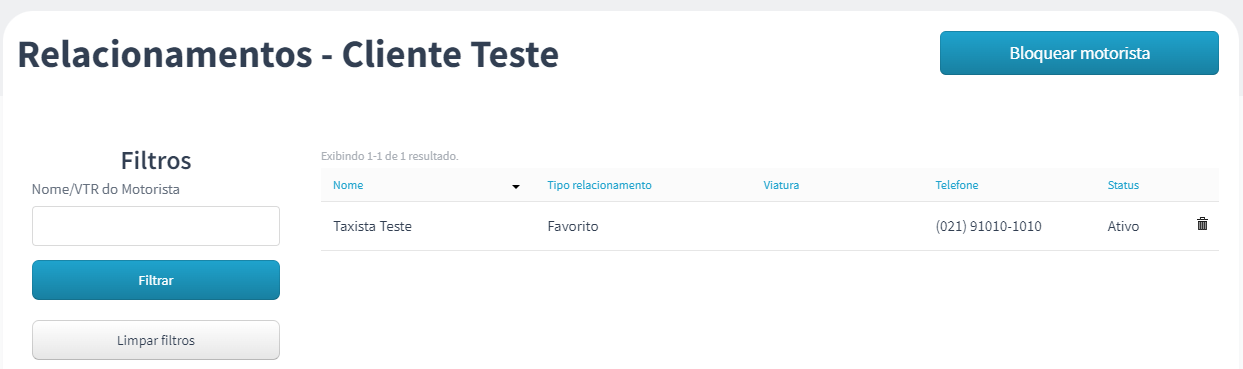Focus the Nome/VTR do Motorista text field

tap(156, 226)
